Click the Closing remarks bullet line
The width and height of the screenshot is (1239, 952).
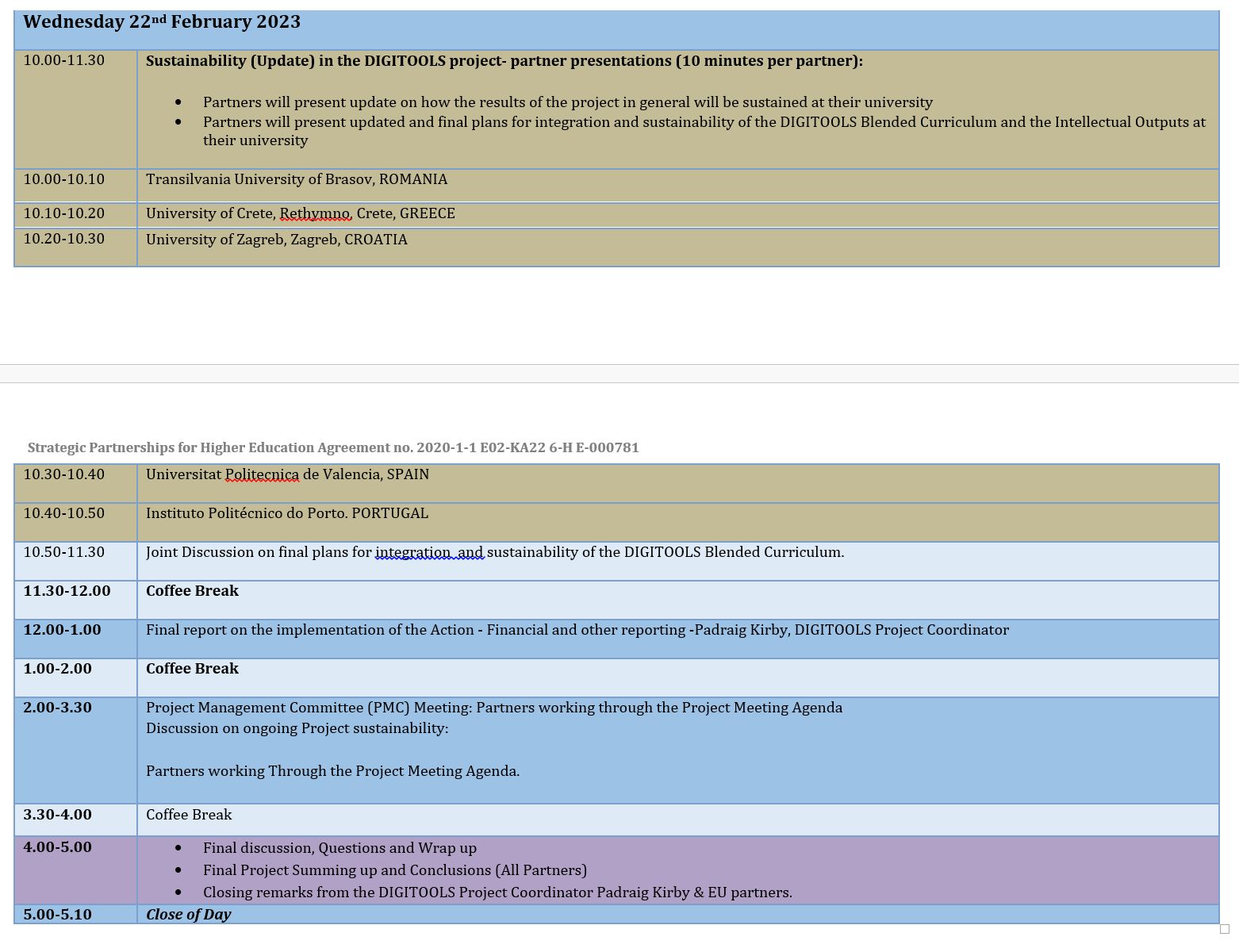click(497, 892)
